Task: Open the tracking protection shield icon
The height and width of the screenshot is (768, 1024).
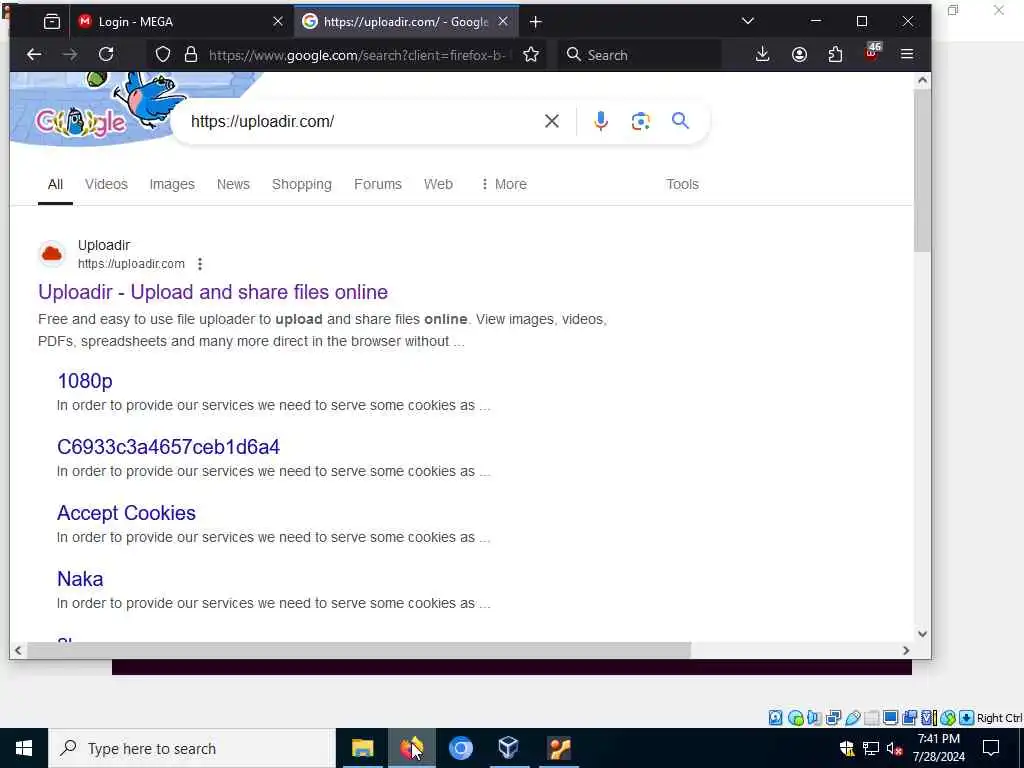Action: coord(163,55)
